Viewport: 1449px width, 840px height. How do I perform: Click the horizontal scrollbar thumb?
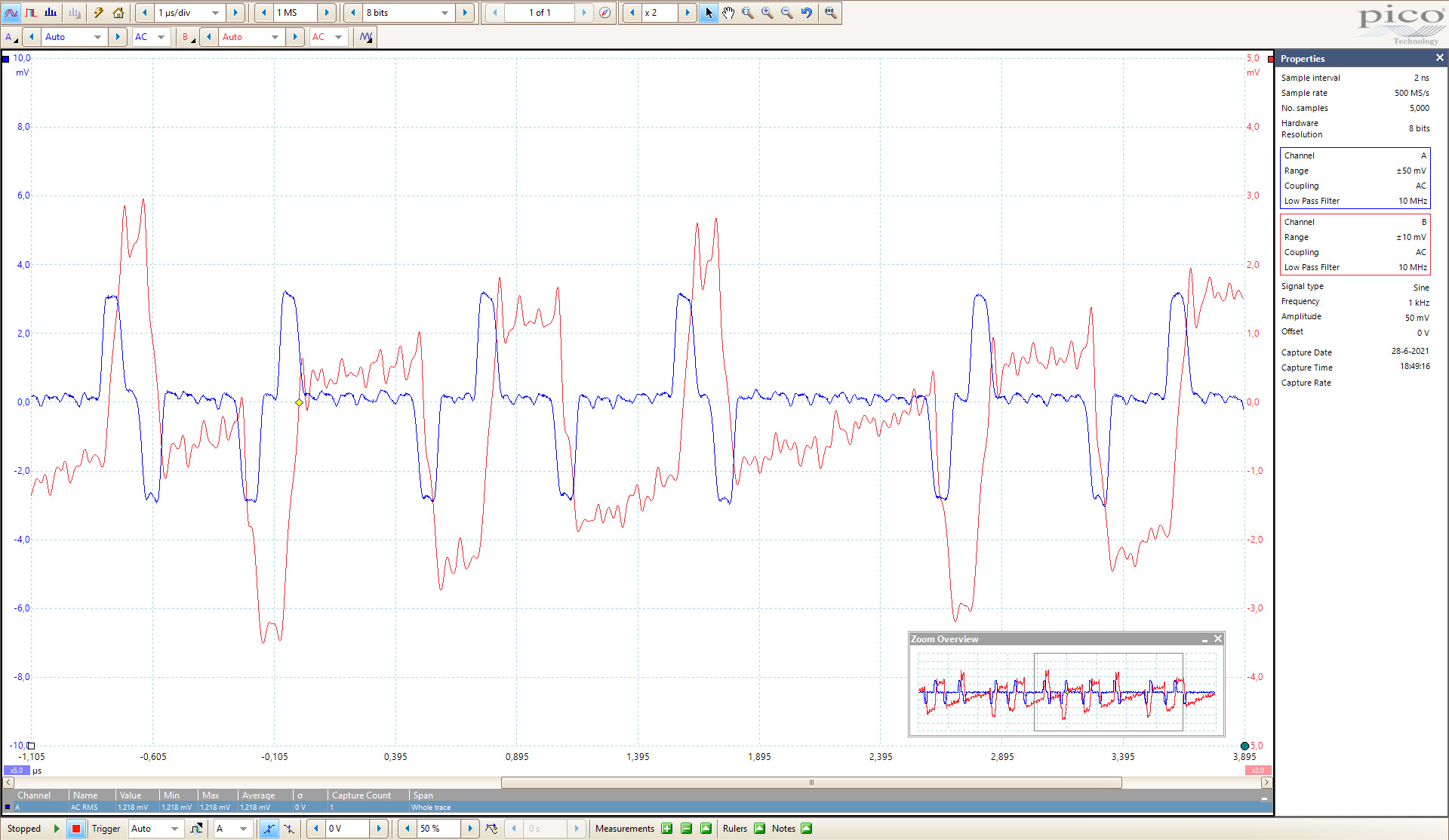click(811, 783)
